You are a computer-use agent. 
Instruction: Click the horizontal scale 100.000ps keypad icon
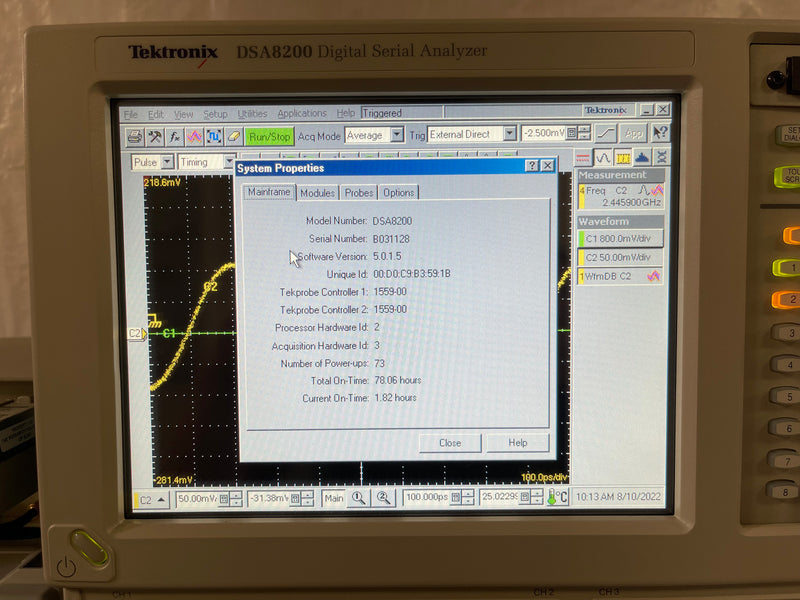[x=456, y=497]
